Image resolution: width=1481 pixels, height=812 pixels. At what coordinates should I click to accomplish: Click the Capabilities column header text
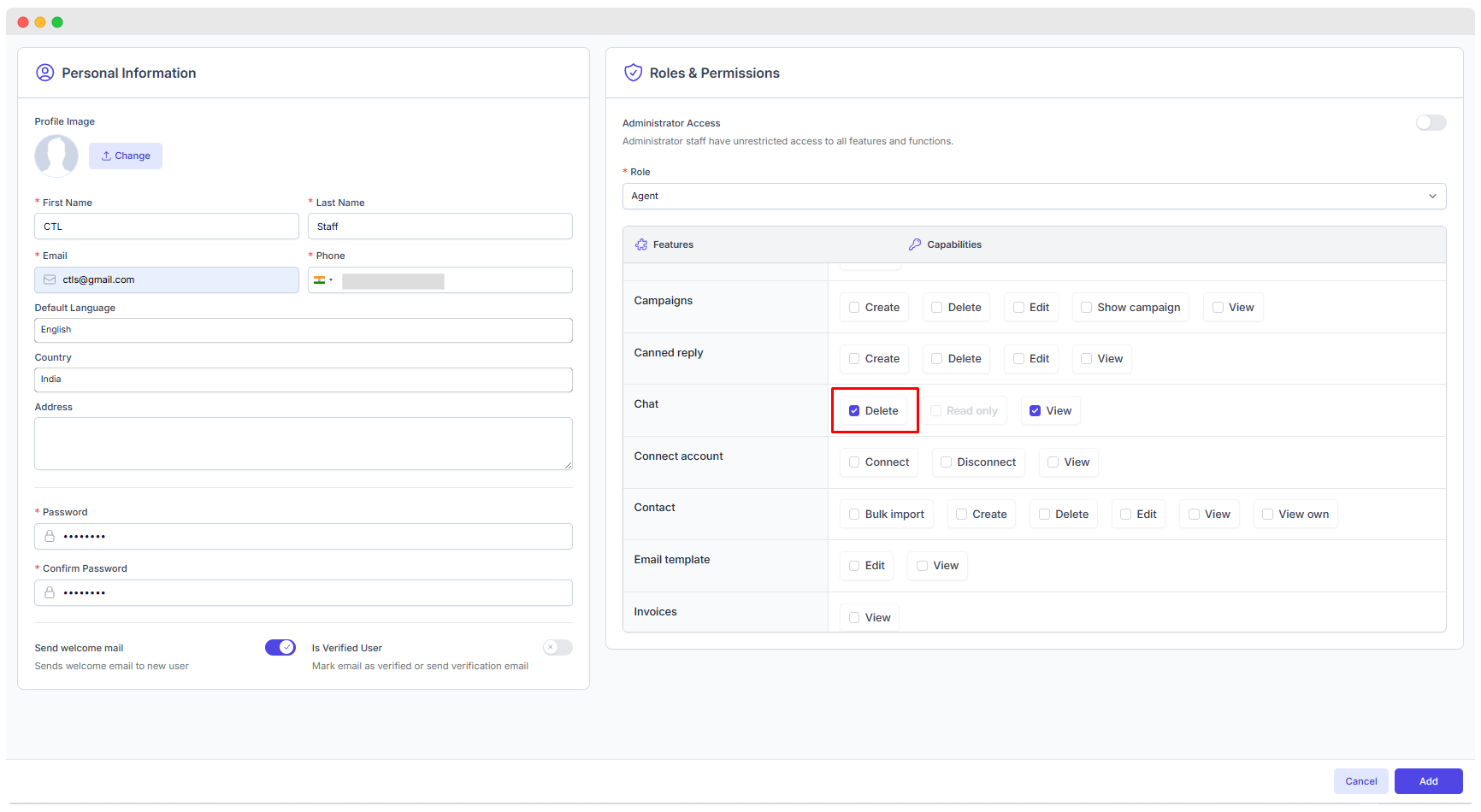(954, 244)
